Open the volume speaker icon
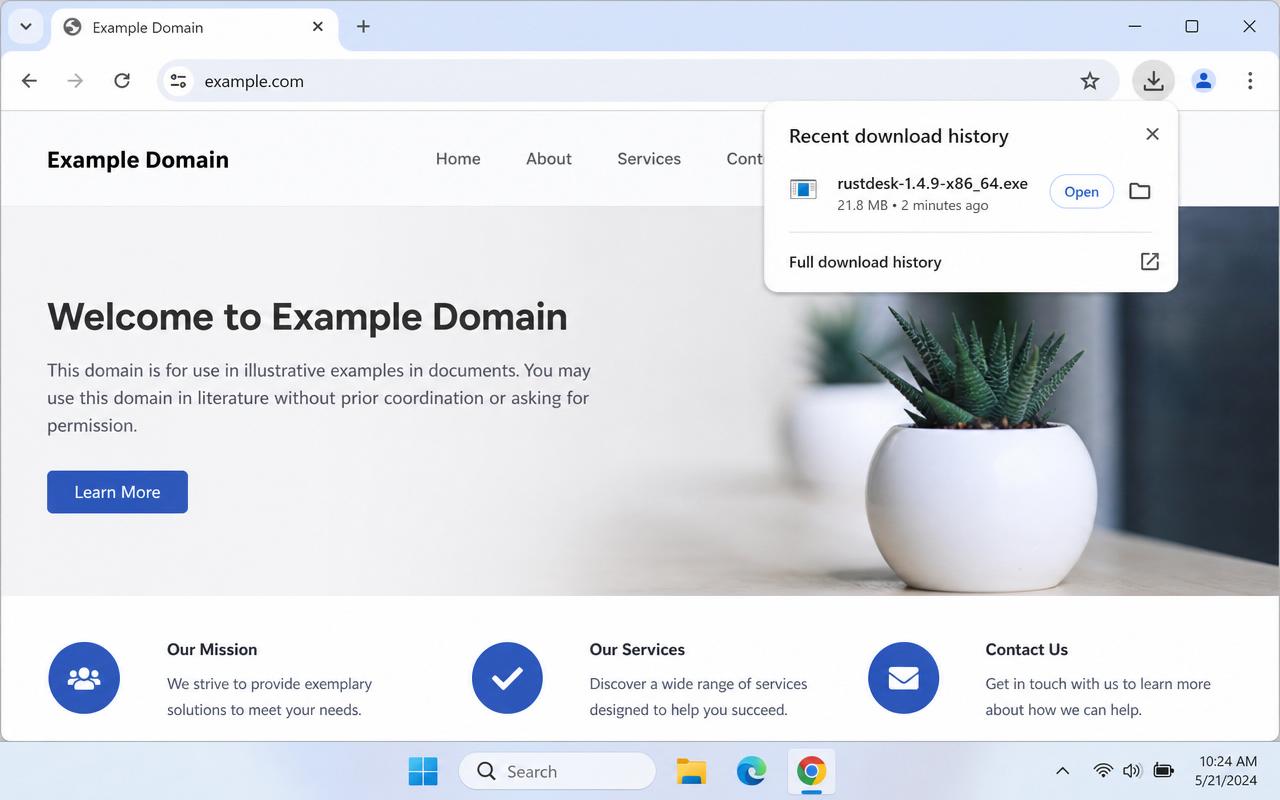This screenshot has height=800, width=1280. click(x=1132, y=771)
